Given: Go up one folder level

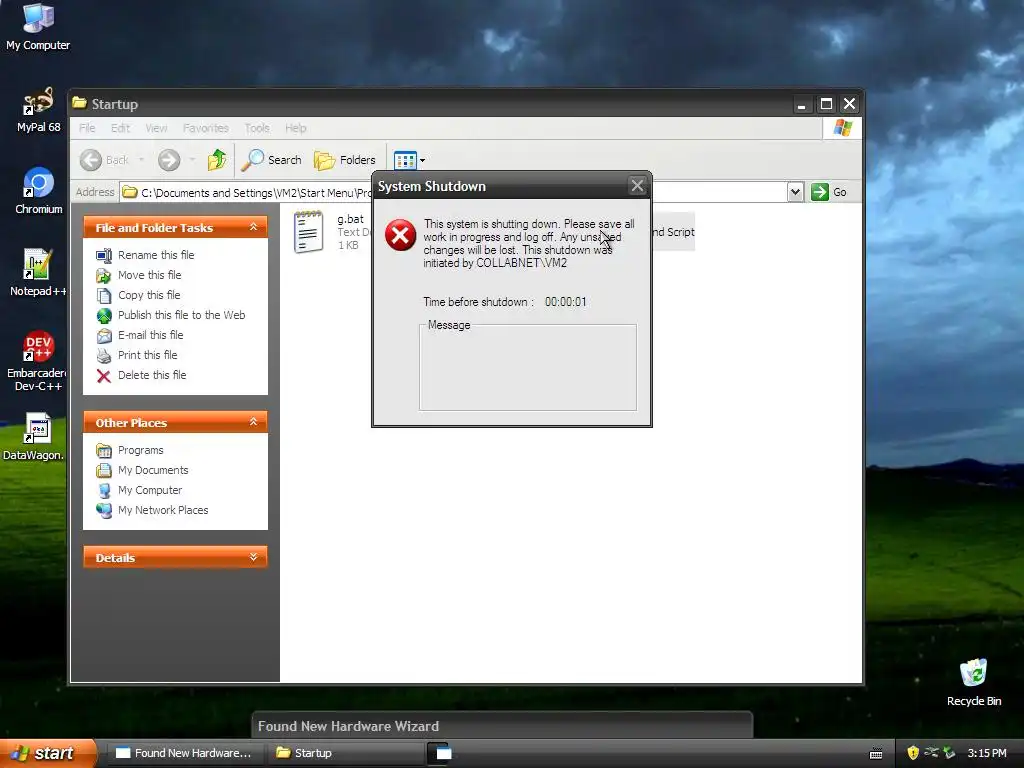Looking at the screenshot, I should click(x=217, y=160).
